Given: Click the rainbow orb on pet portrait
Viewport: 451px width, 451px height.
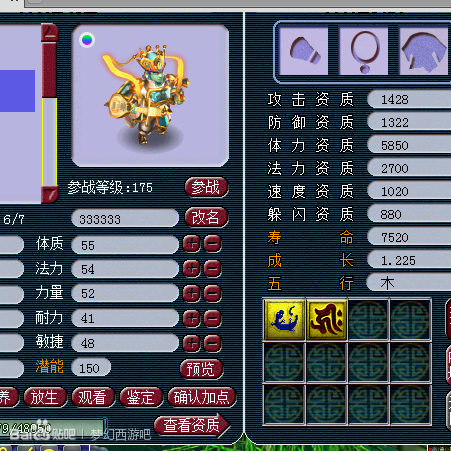Looking at the screenshot, I should [x=87, y=40].
